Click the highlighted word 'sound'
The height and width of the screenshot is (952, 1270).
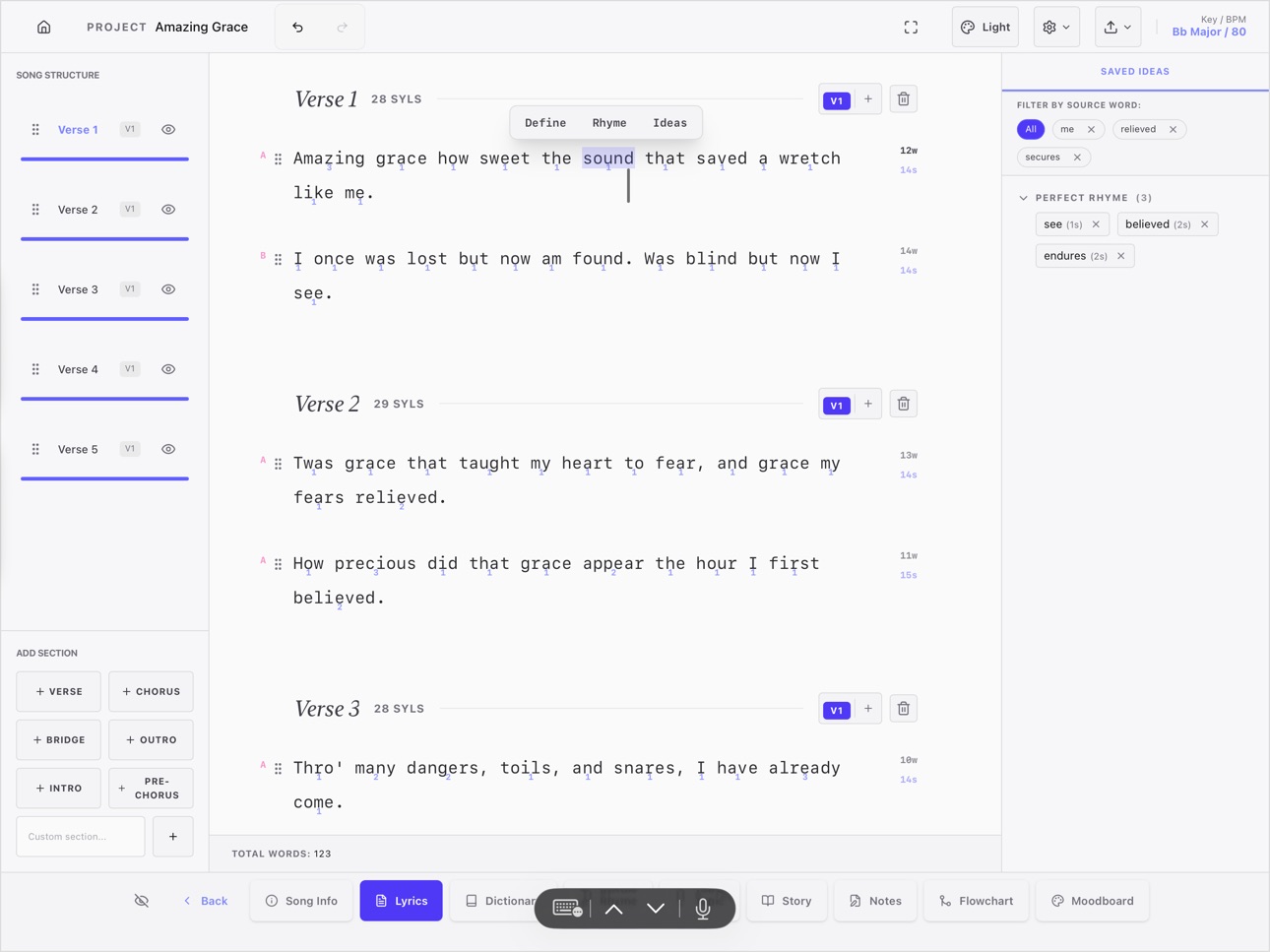coord(608,159)
